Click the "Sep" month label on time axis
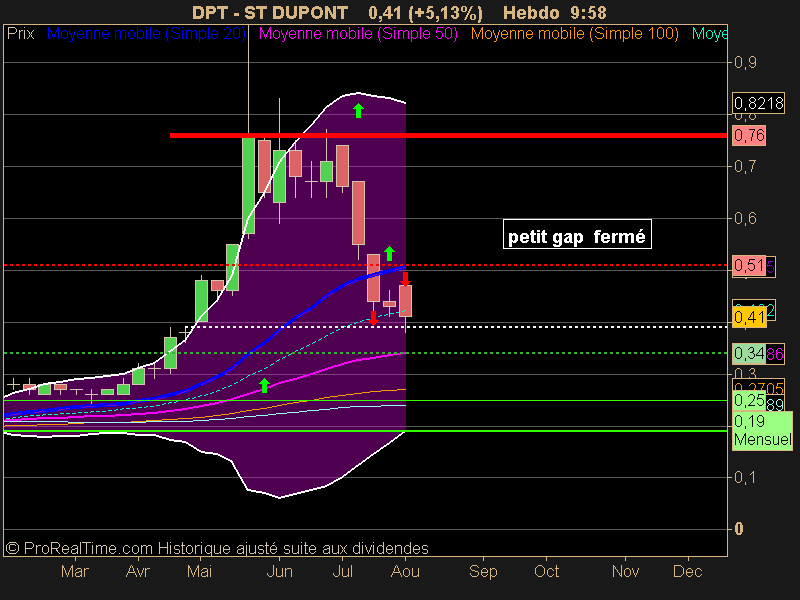The width and height of the screenshot is (800, 600). 483,571
